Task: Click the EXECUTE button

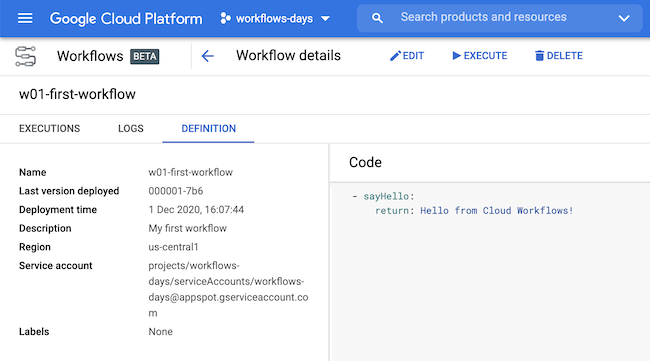Action: click(x=480, y=56)
